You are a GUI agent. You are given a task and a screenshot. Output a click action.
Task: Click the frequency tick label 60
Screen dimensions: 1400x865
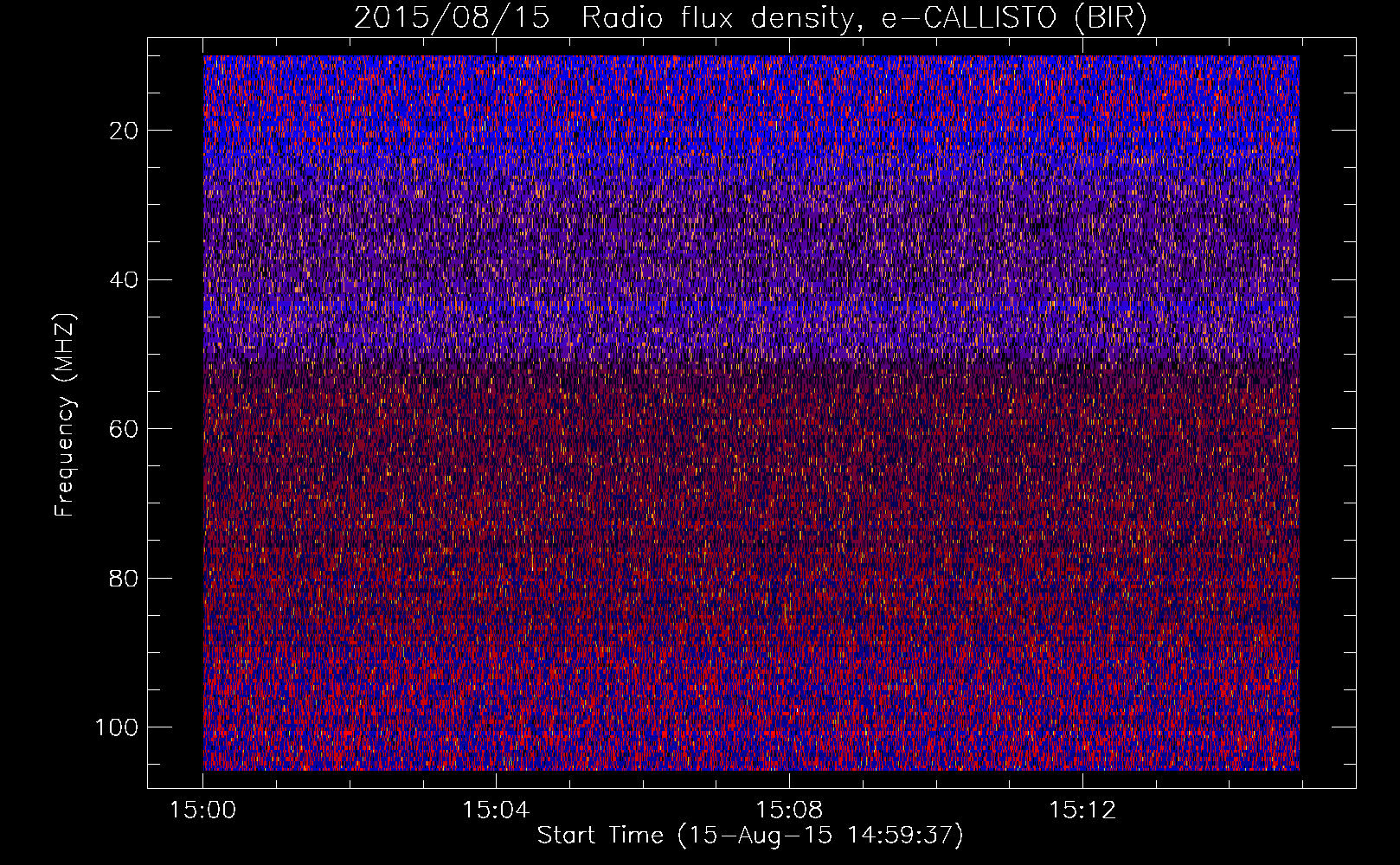point(125,429)
